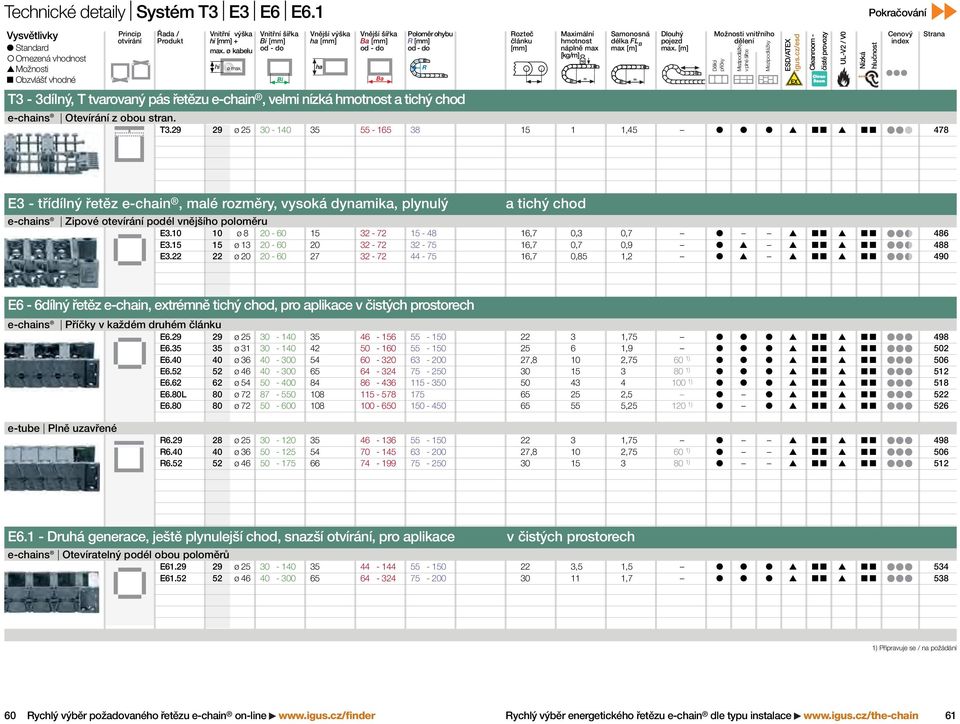This screenshot has height=724, width=960.
Task: Click the square Obzvlášť vhodné legend symbol
Action: coord(10,80)
